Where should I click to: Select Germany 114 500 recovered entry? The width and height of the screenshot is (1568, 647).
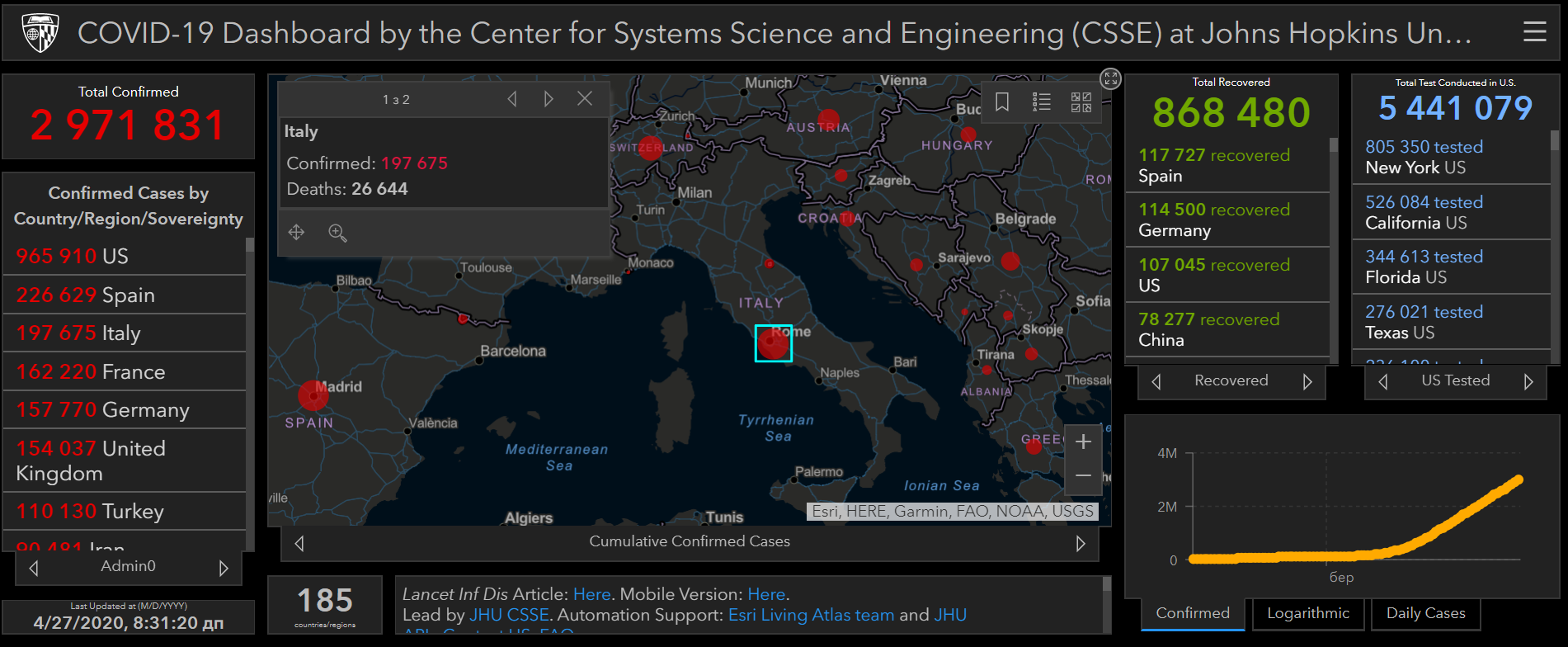coord(1227,220)
